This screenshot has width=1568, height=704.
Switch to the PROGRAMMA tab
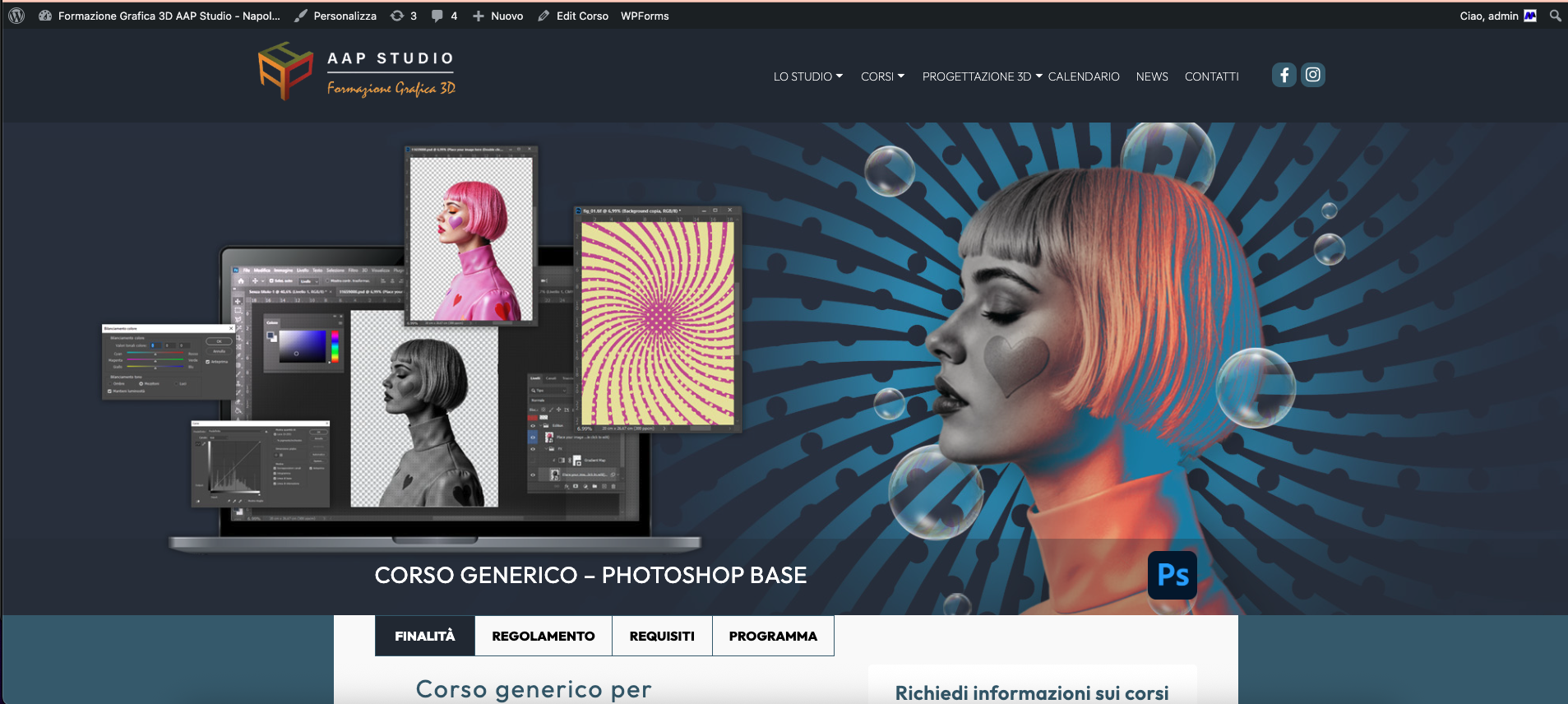point(773,636)
